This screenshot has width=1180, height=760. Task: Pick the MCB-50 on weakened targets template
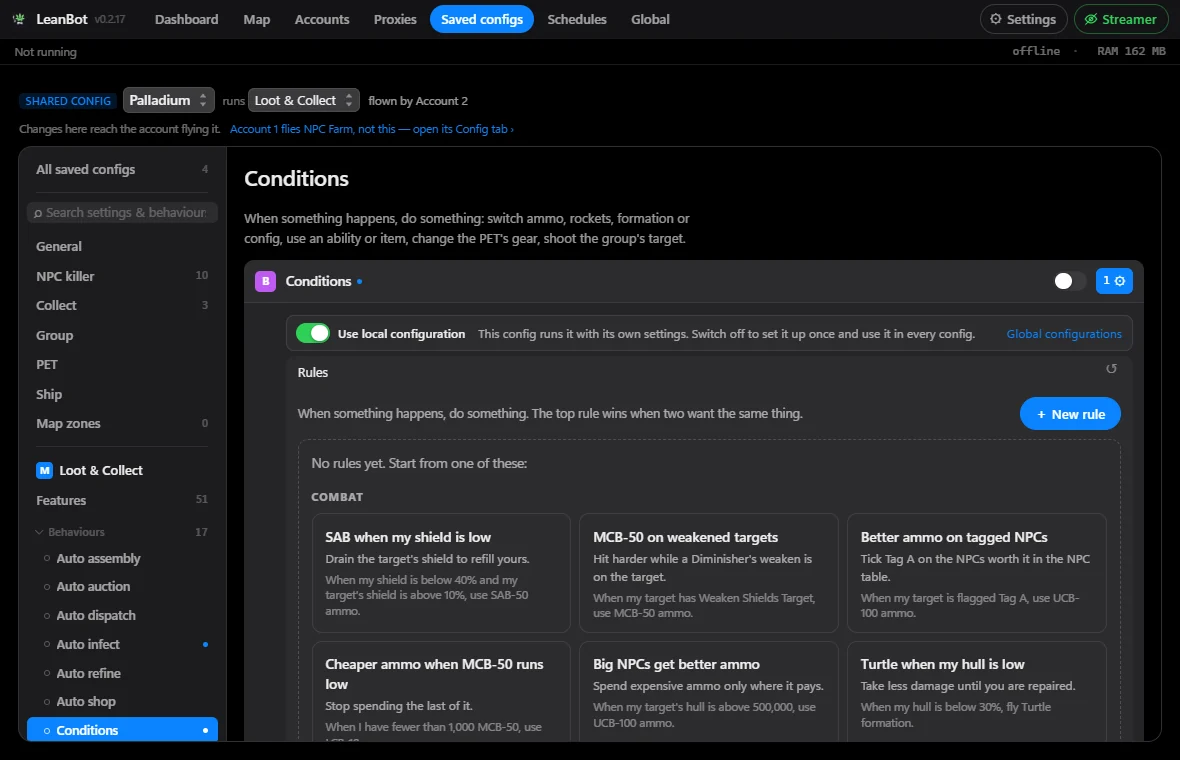point(709,573)
